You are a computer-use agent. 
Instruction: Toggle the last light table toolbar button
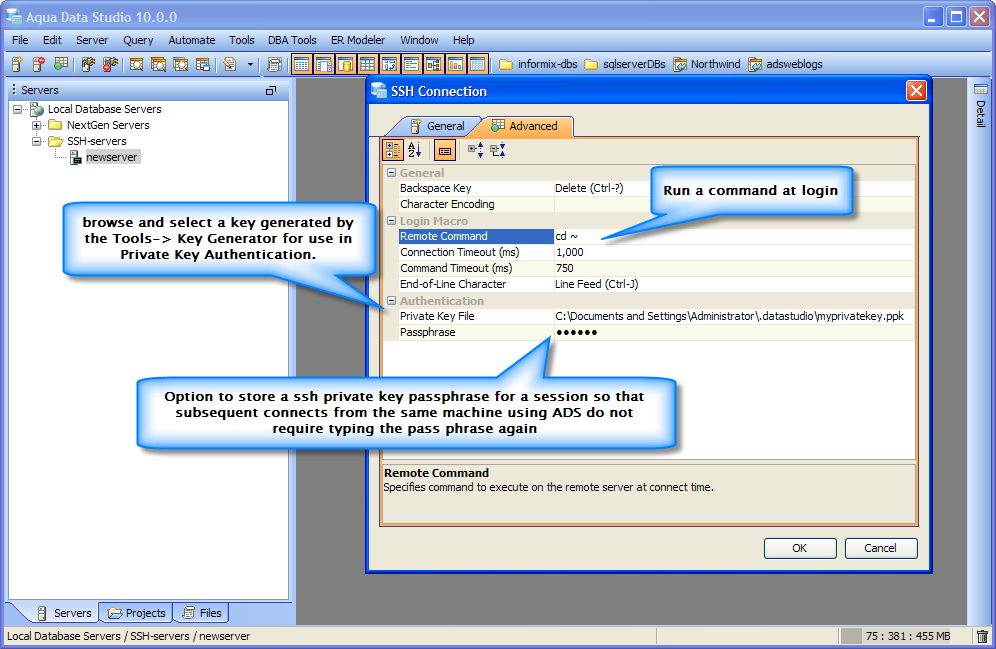point(477,64)
